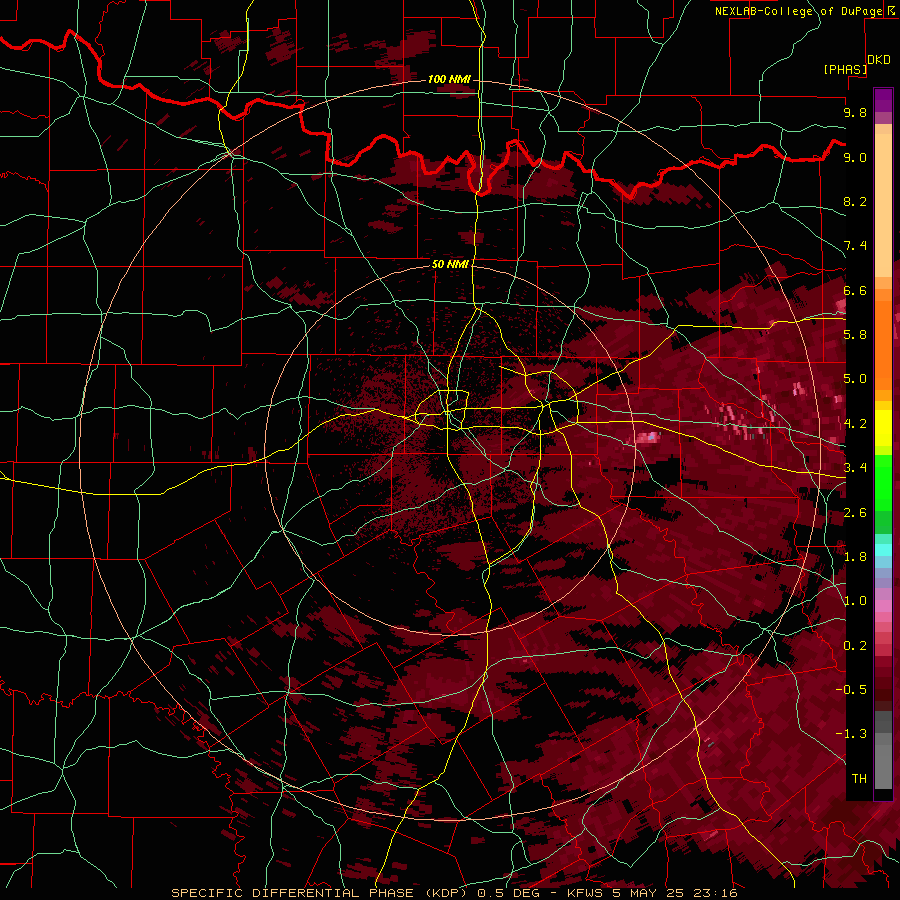Click the 4.2 value on the color scale
Screen dimensions: 900x900
click(x=855, y=424)
